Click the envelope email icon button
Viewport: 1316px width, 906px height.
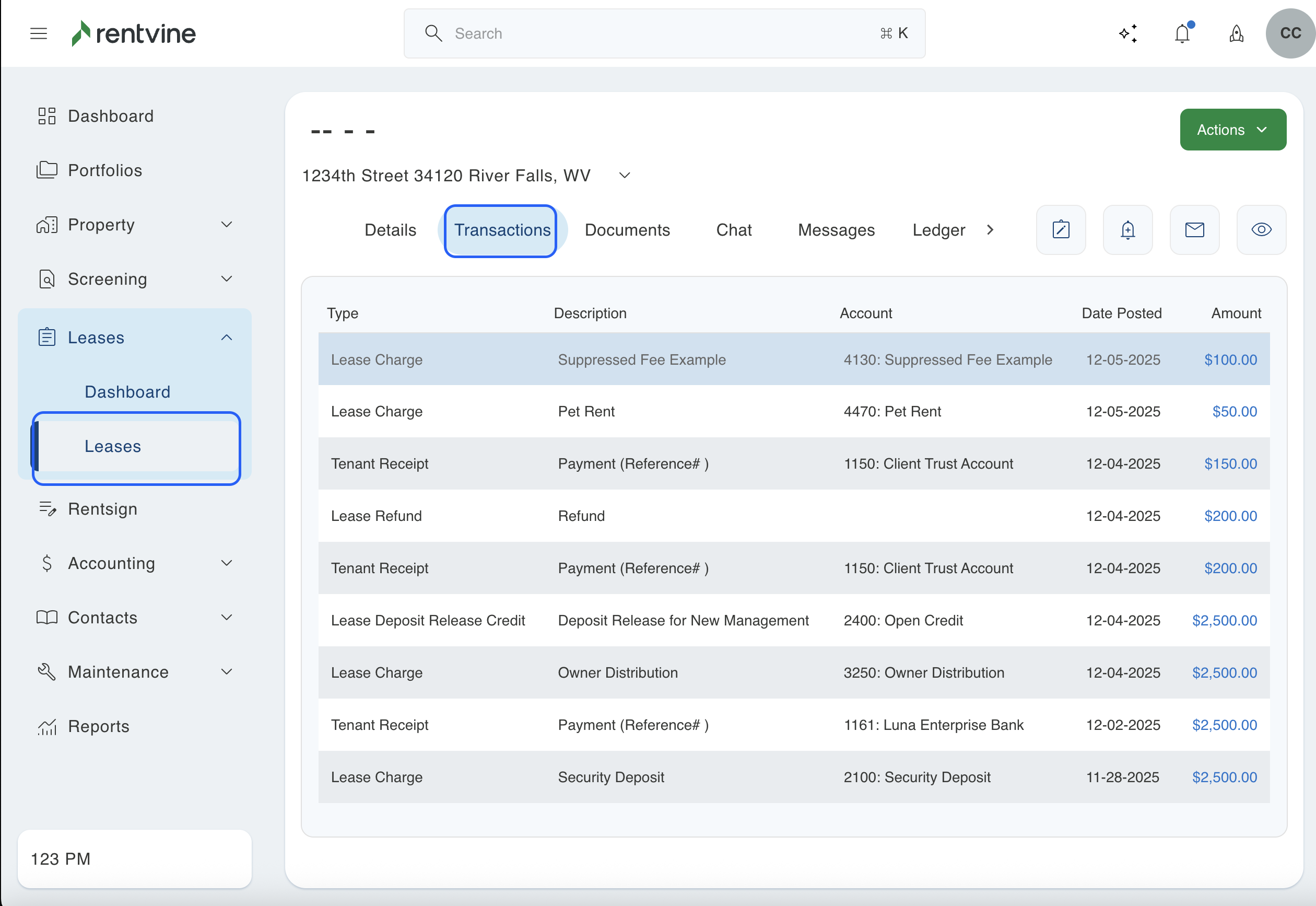tap(1195, 230)
